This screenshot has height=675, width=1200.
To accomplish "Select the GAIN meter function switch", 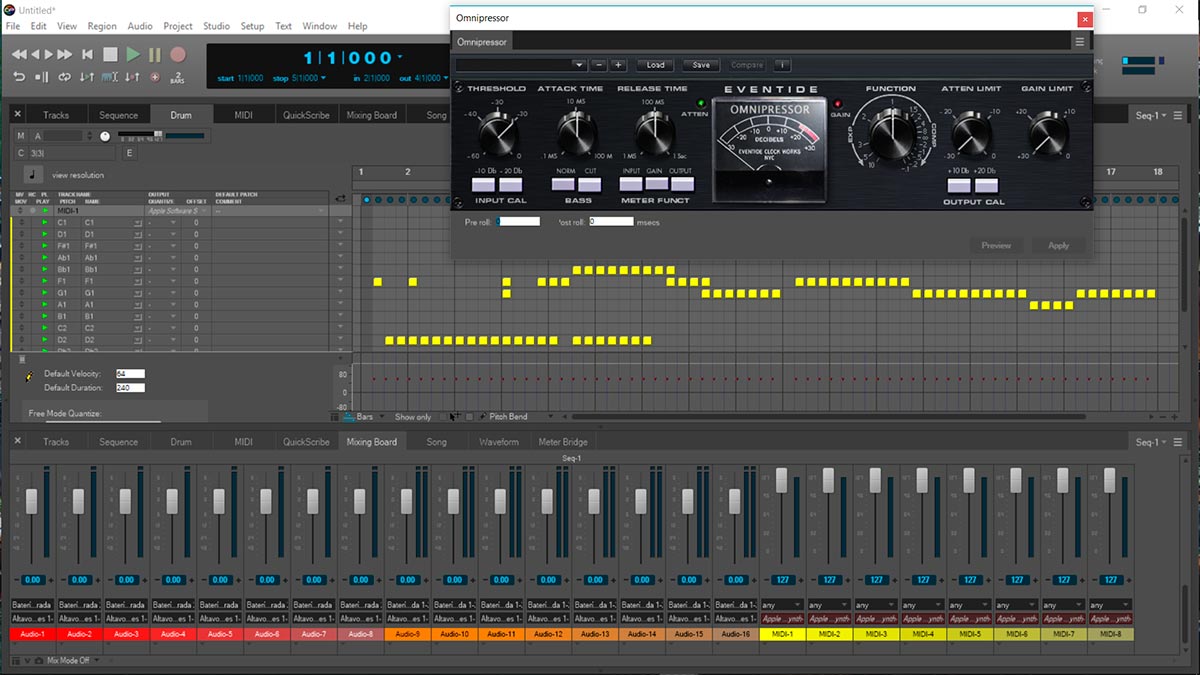I will (x=657, y=184).
